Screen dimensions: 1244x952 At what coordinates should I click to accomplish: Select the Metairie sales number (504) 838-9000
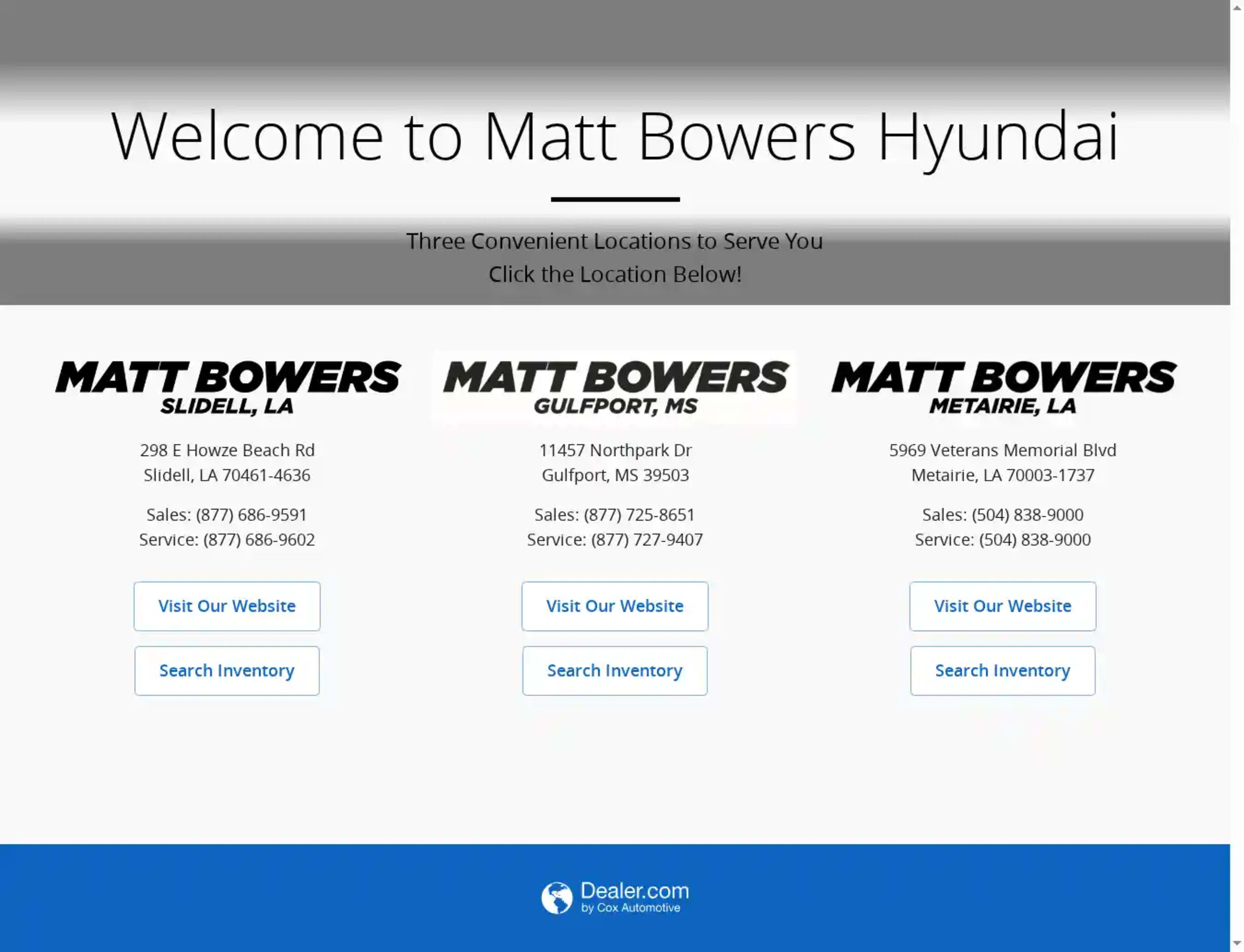1028,515
